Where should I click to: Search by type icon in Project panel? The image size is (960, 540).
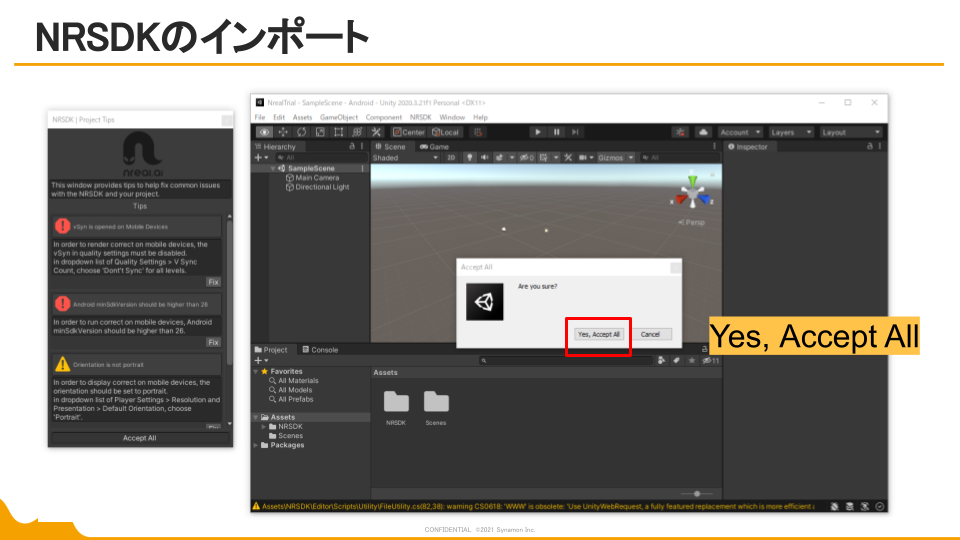[661, 361]
